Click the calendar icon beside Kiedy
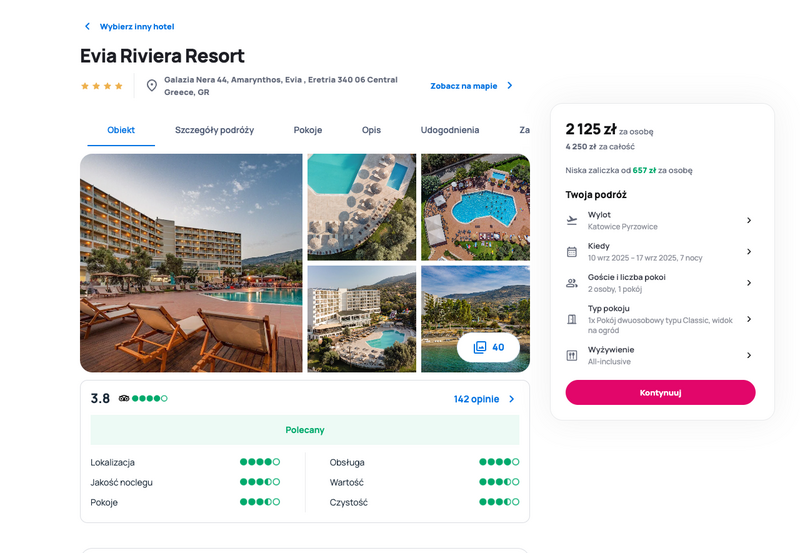 point(572,252)
